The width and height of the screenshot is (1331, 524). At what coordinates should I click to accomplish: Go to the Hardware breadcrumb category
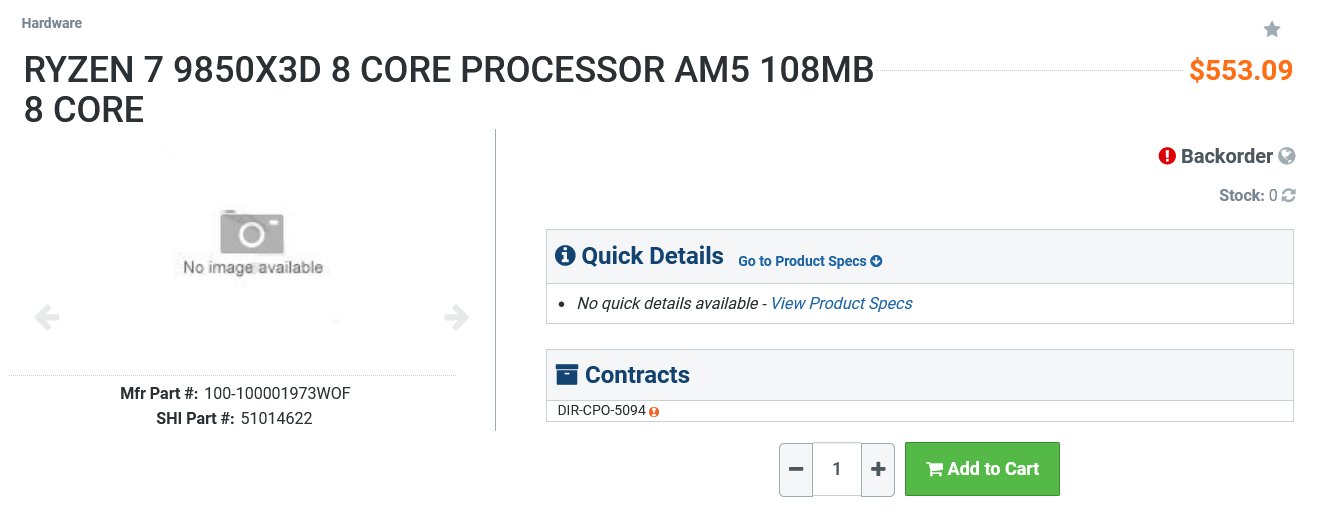point(52,23)
